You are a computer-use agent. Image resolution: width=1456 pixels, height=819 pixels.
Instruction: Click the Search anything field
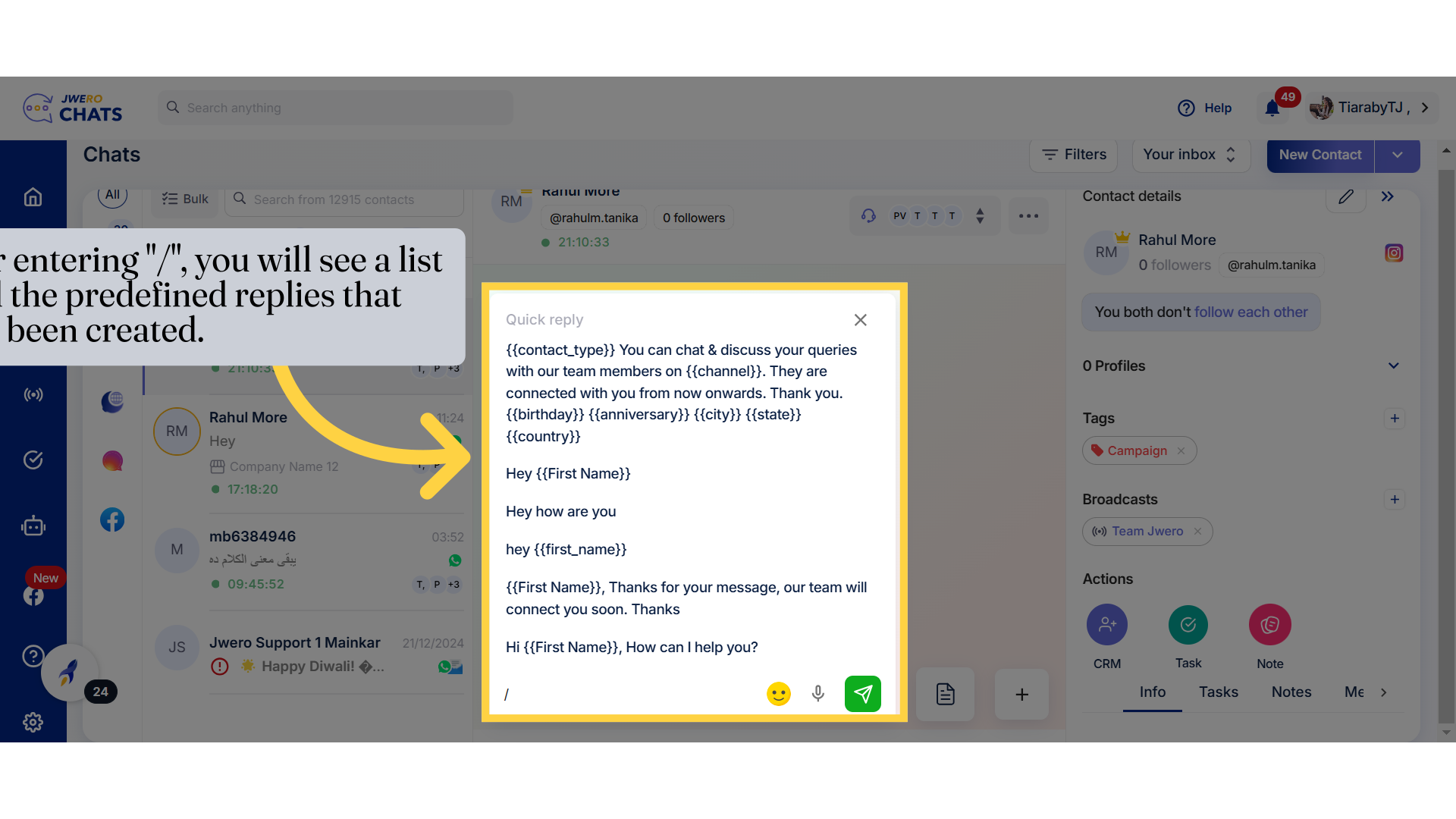coord(335,108)
